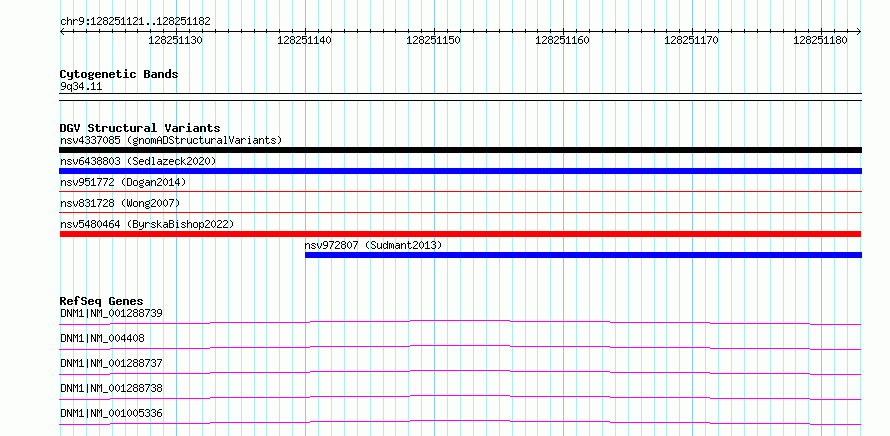This screenshot has height=436, width=890.
Task: Click the thin red nsv951772 line
Action: [460, 192]
